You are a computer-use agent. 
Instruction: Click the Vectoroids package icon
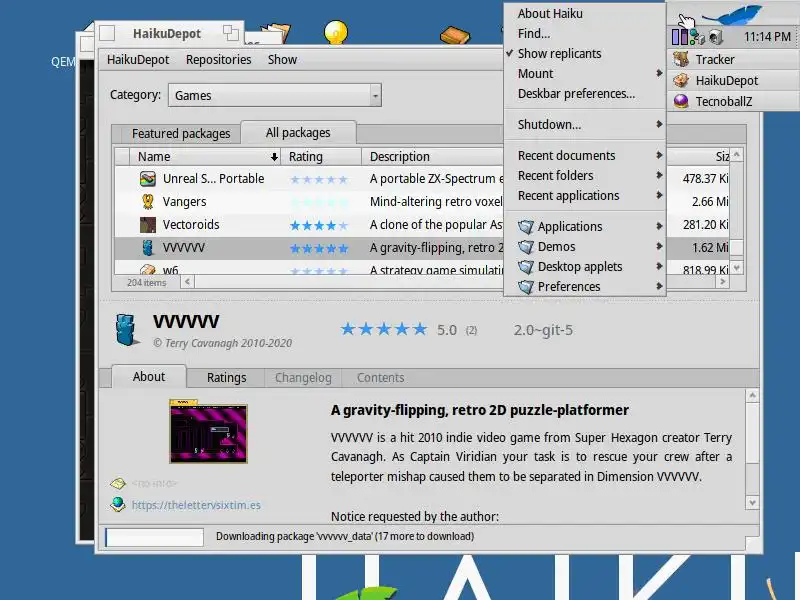pos(147,224)
